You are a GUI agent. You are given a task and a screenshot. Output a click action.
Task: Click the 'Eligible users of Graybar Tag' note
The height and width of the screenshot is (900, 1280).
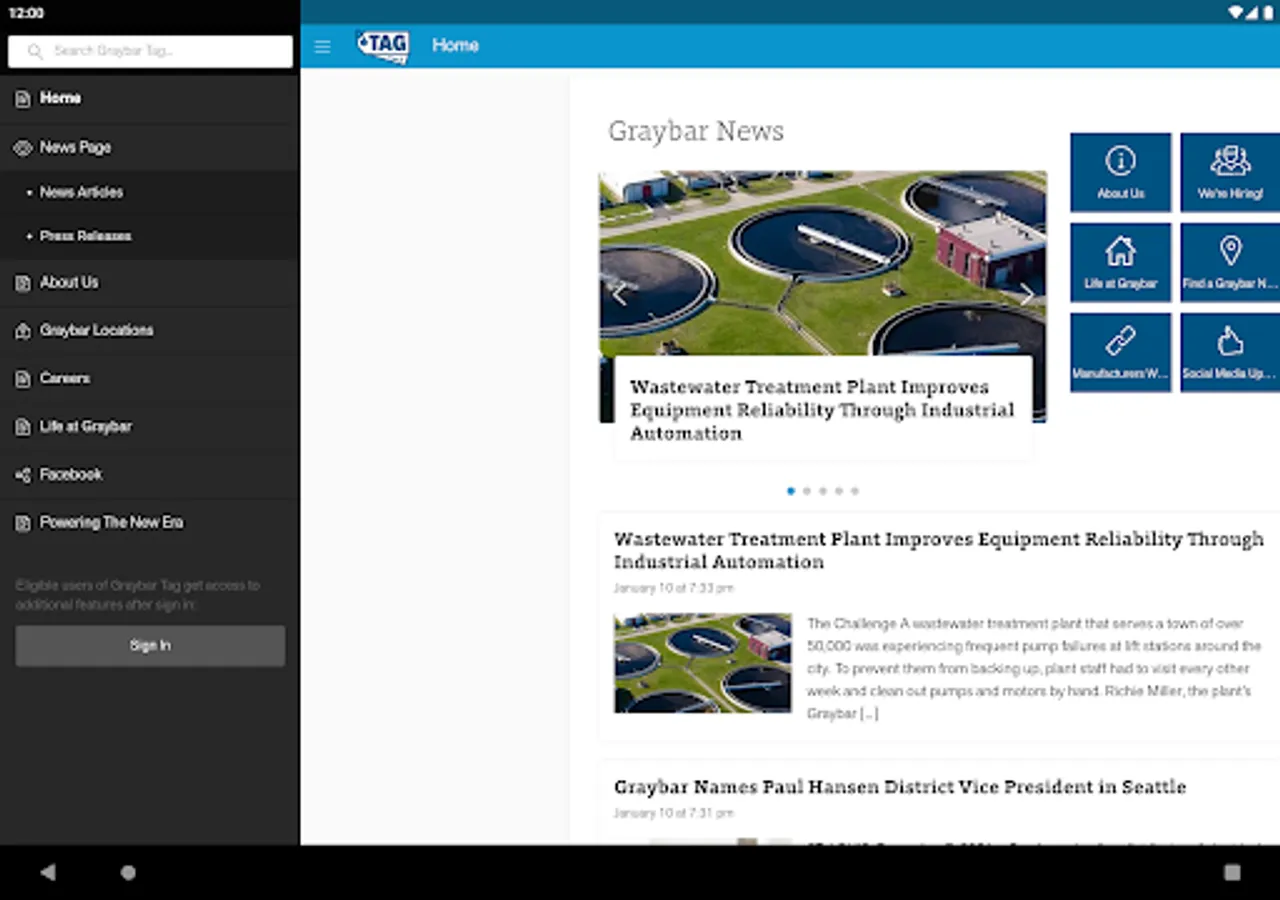click(138, 595)
